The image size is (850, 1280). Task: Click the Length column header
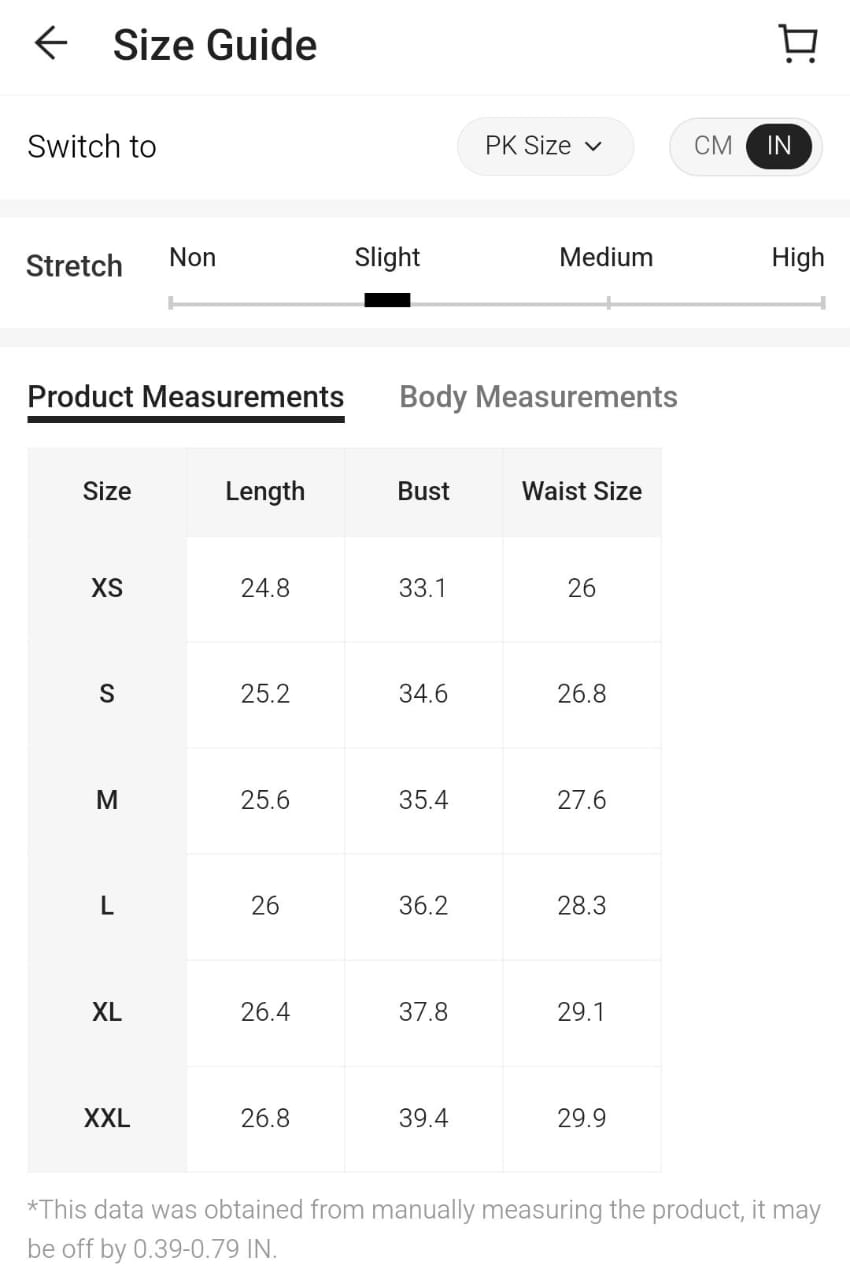pos(265,491)
